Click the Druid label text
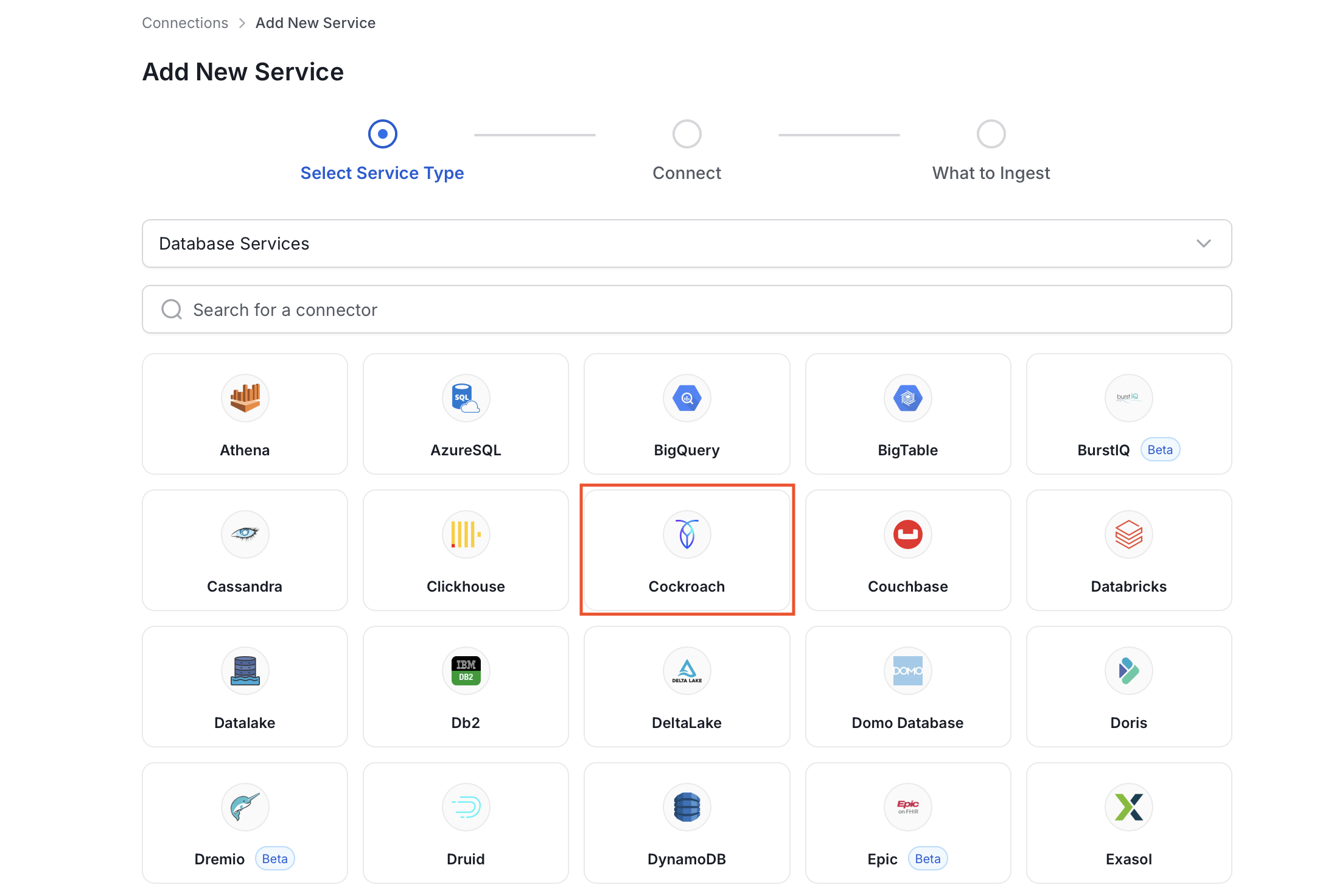Image resolution: width=1317 pixels, height=896 pixels. pyautogui.click(x=466, y=859)
